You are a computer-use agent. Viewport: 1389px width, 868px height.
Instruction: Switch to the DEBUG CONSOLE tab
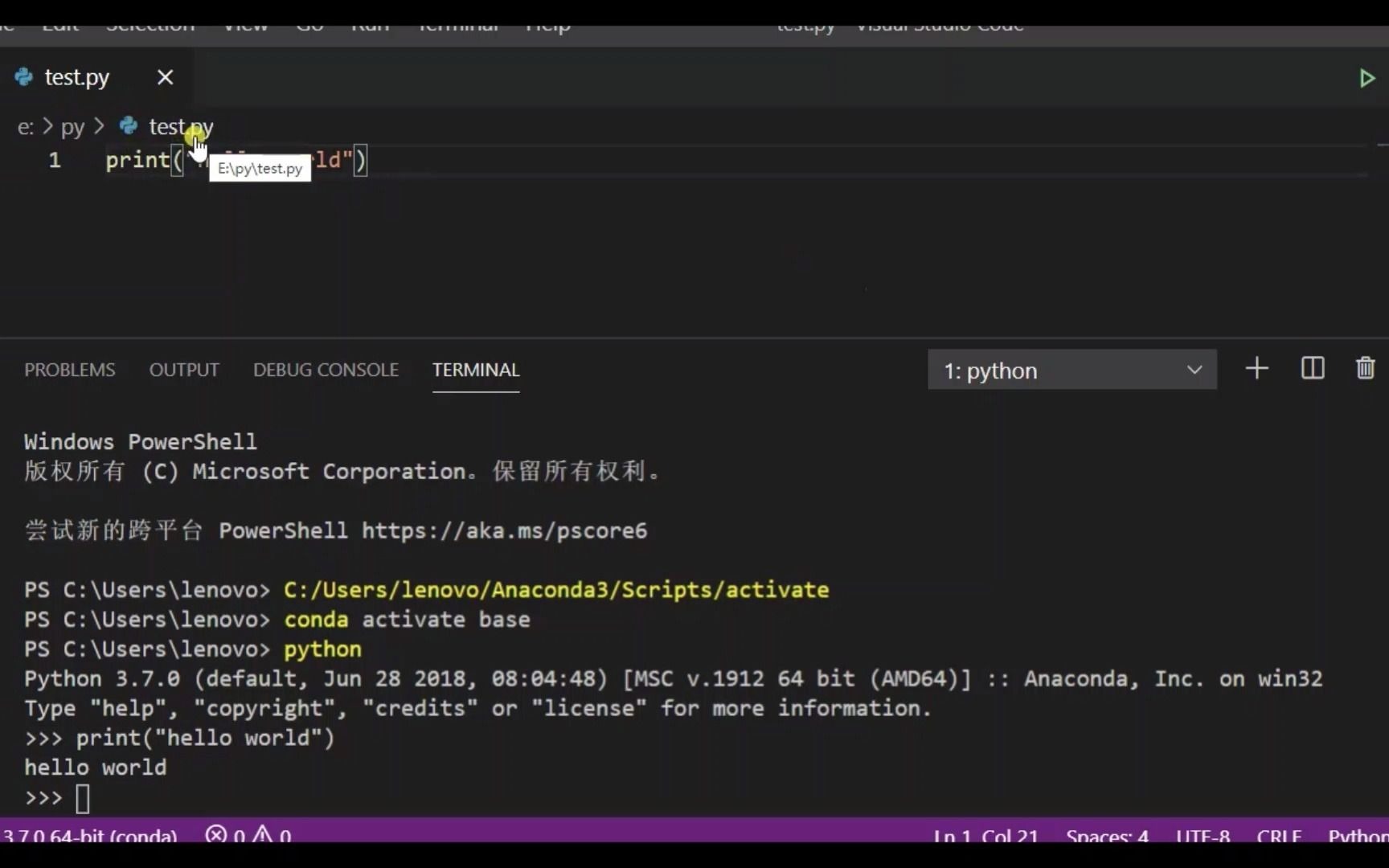[x=326, y=370]
